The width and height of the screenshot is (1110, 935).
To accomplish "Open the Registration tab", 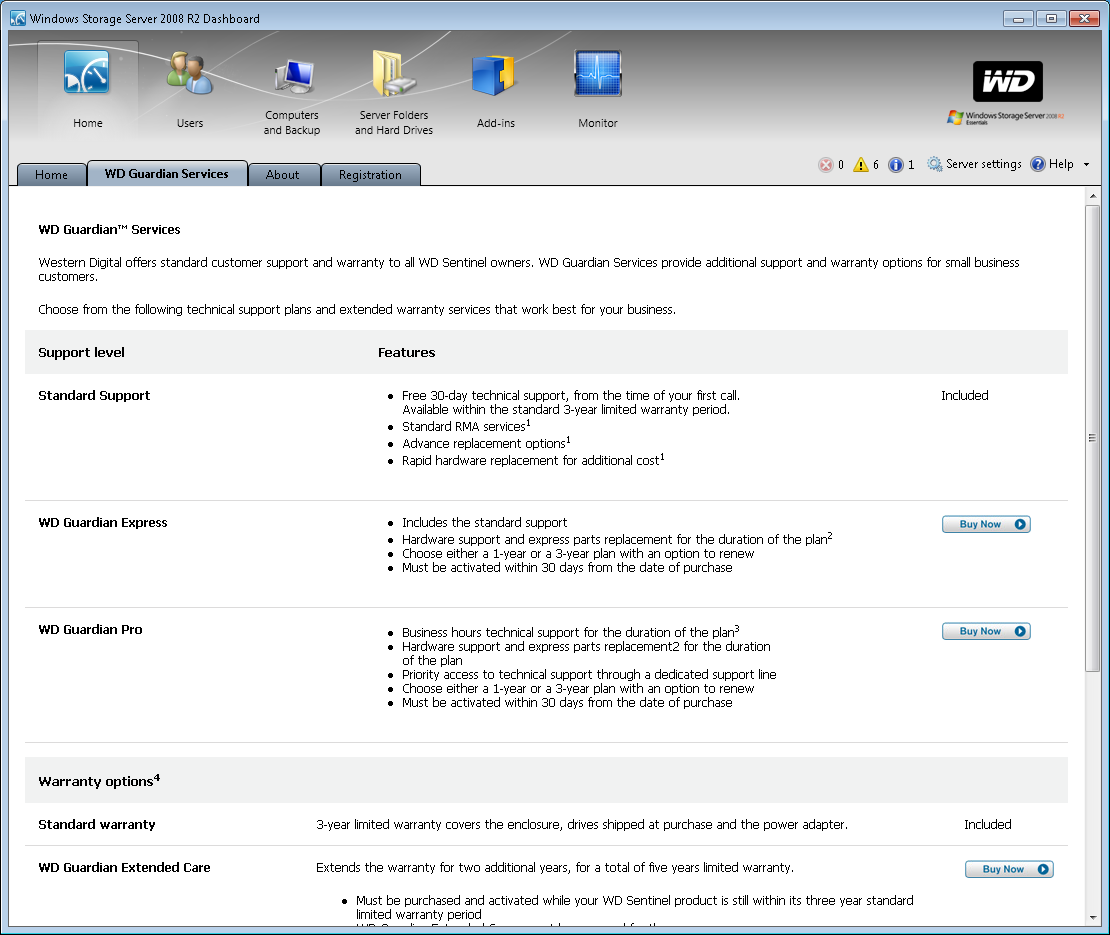I will pos(370,175).
